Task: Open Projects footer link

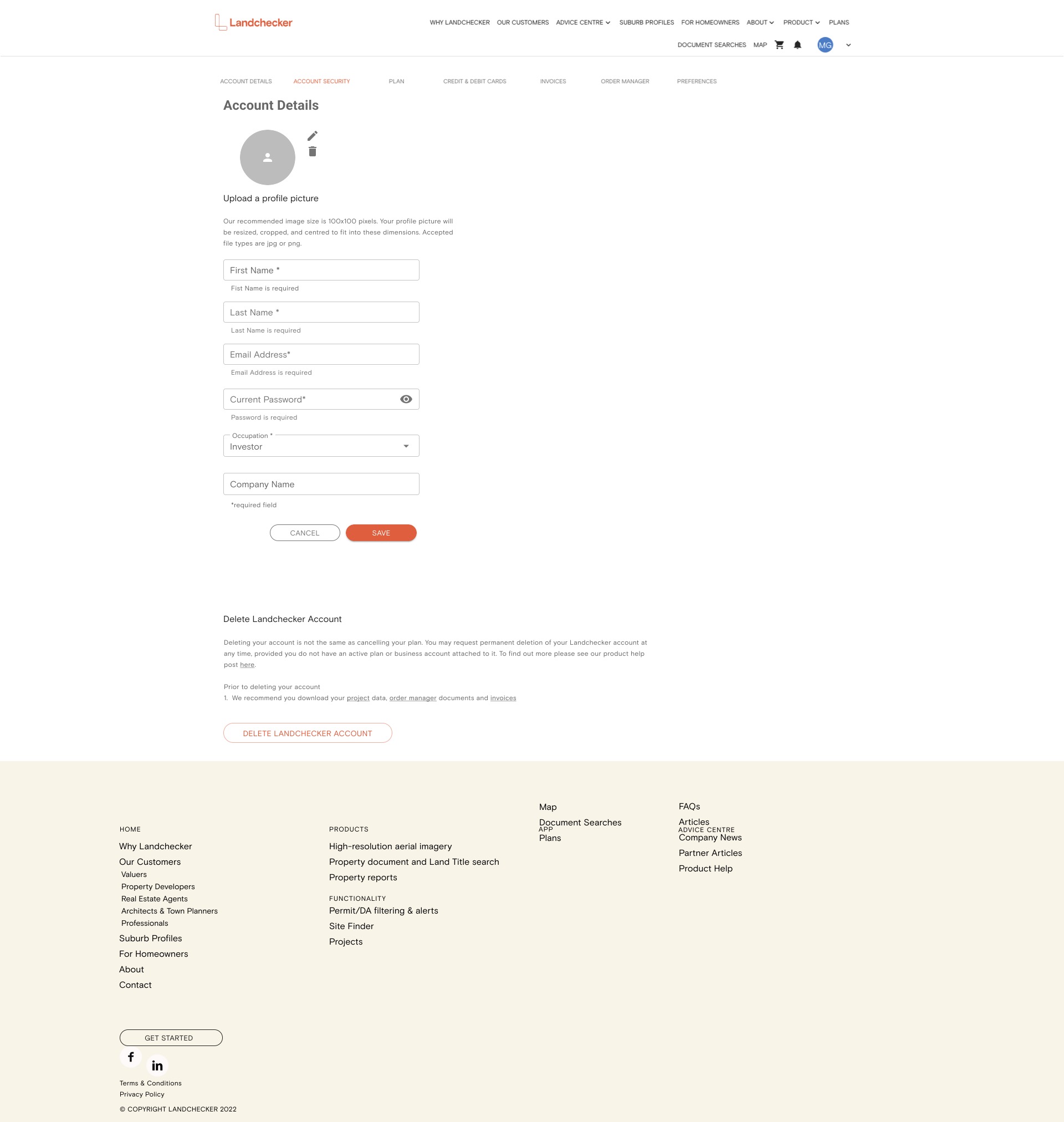Action: pyautogui.click(x=345, y=942)
